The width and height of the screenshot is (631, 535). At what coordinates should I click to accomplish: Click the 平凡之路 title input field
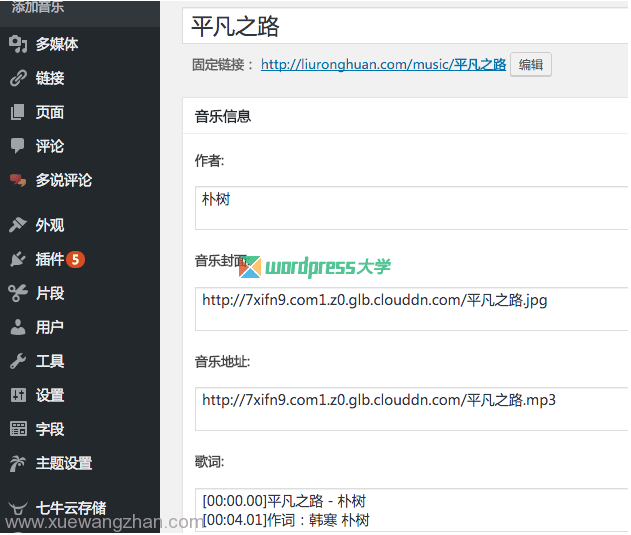coord(405,26)
